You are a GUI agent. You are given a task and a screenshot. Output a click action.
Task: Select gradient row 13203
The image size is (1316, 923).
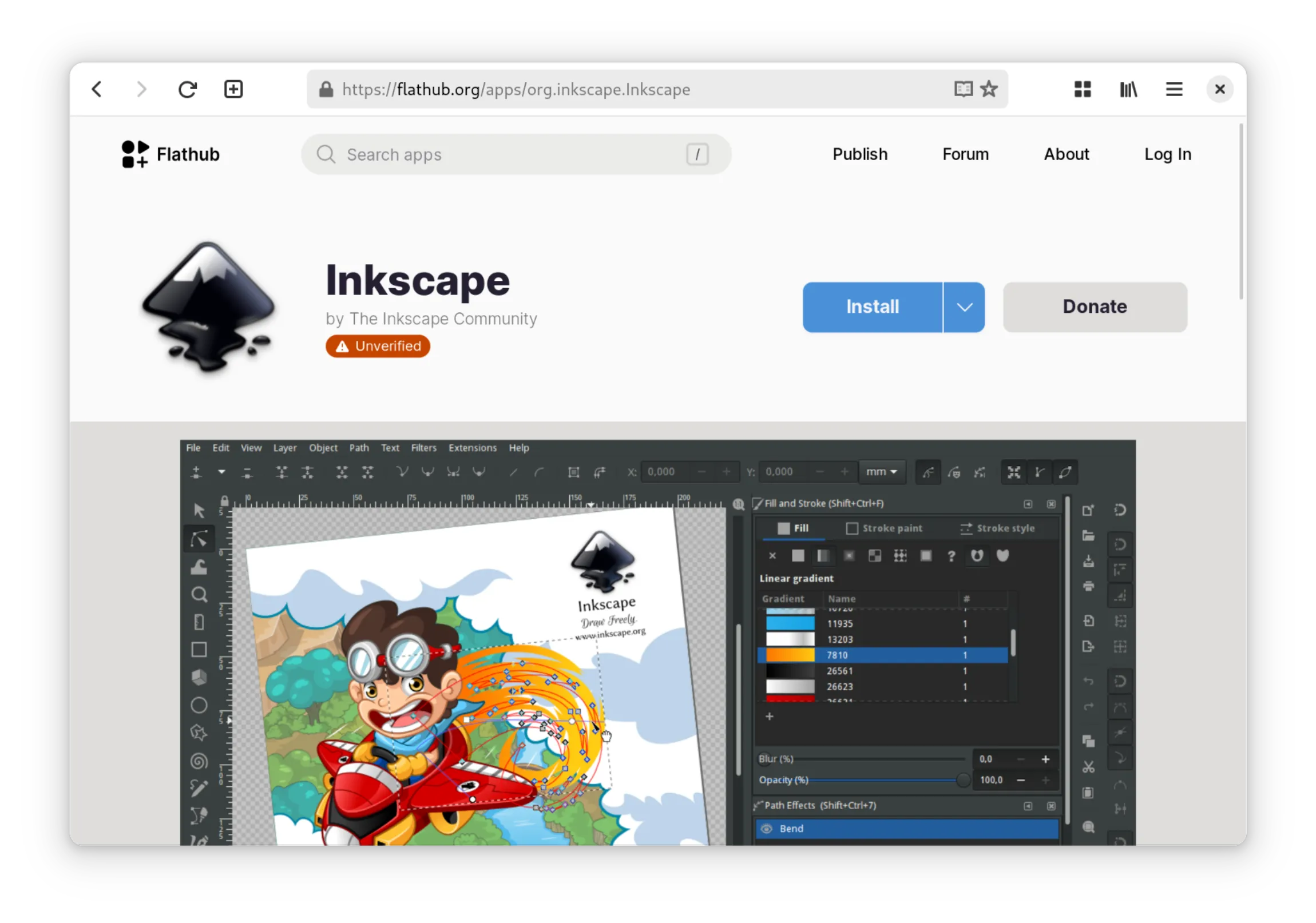pos(883,639)
